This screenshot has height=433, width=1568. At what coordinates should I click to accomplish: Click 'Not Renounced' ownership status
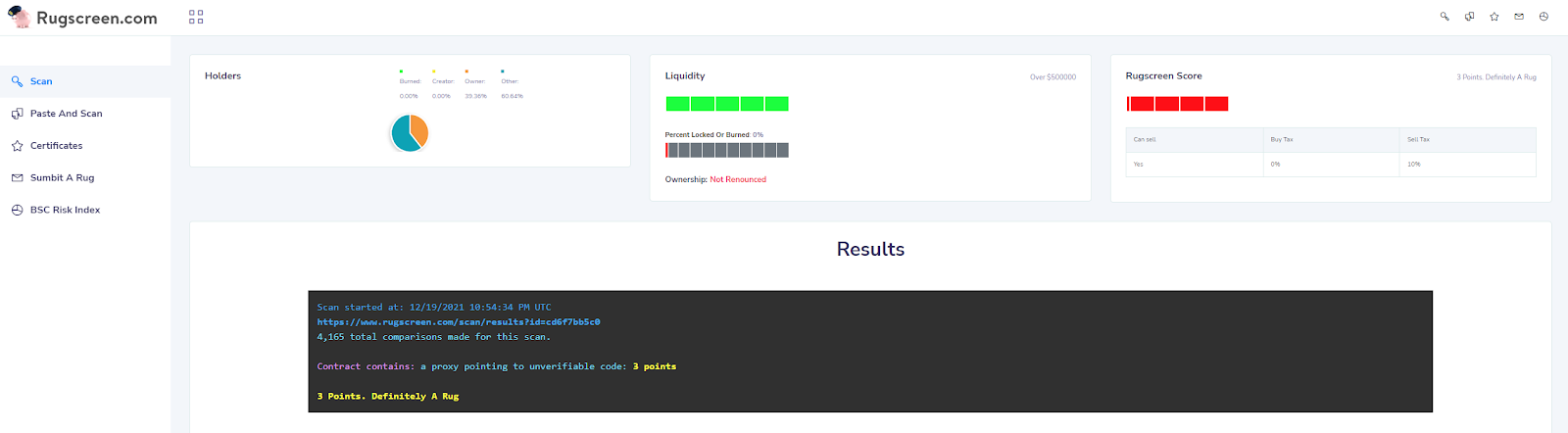click(x=738, y=179)
